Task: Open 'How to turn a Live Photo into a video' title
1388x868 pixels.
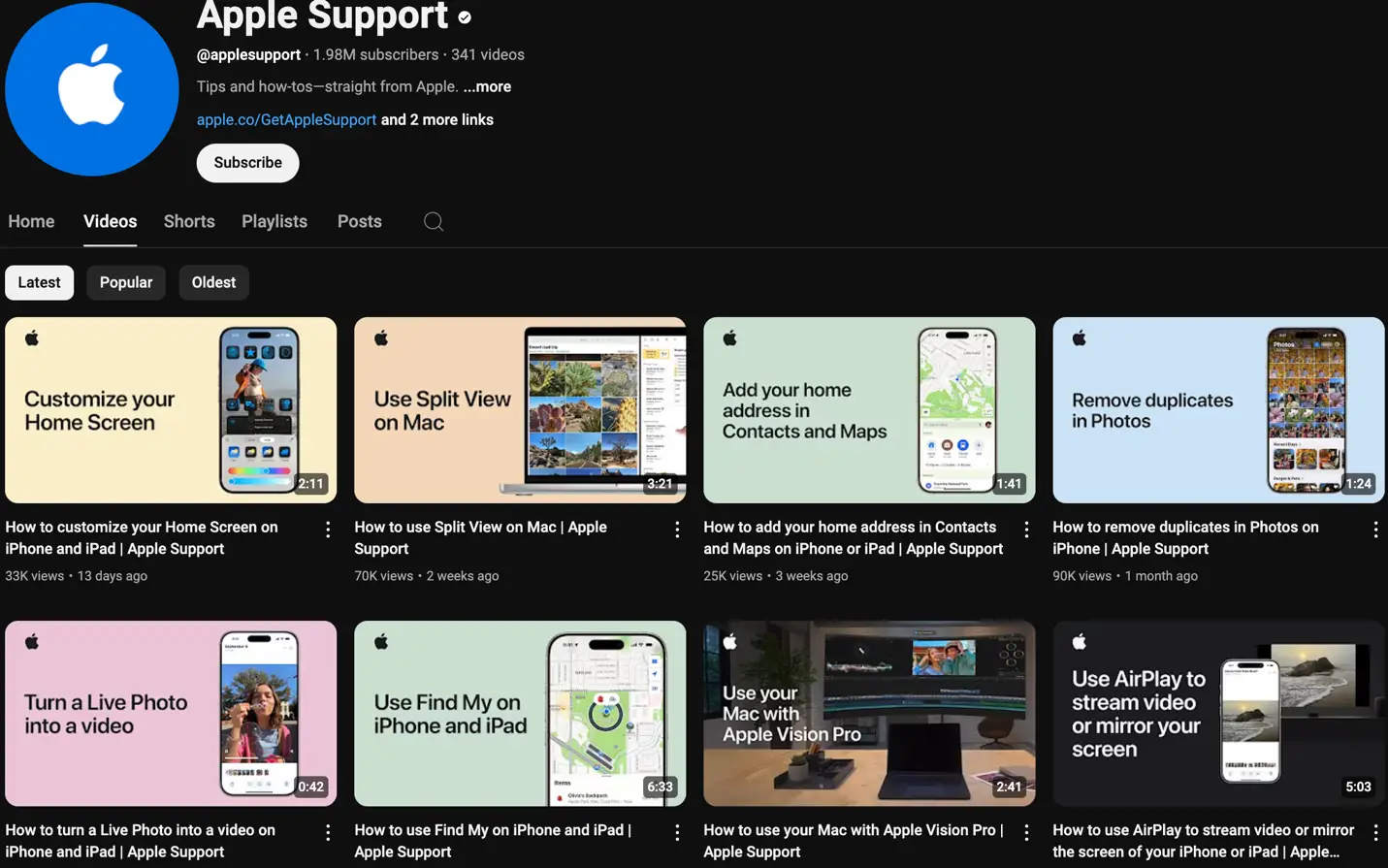Action: tap(140, 841)
